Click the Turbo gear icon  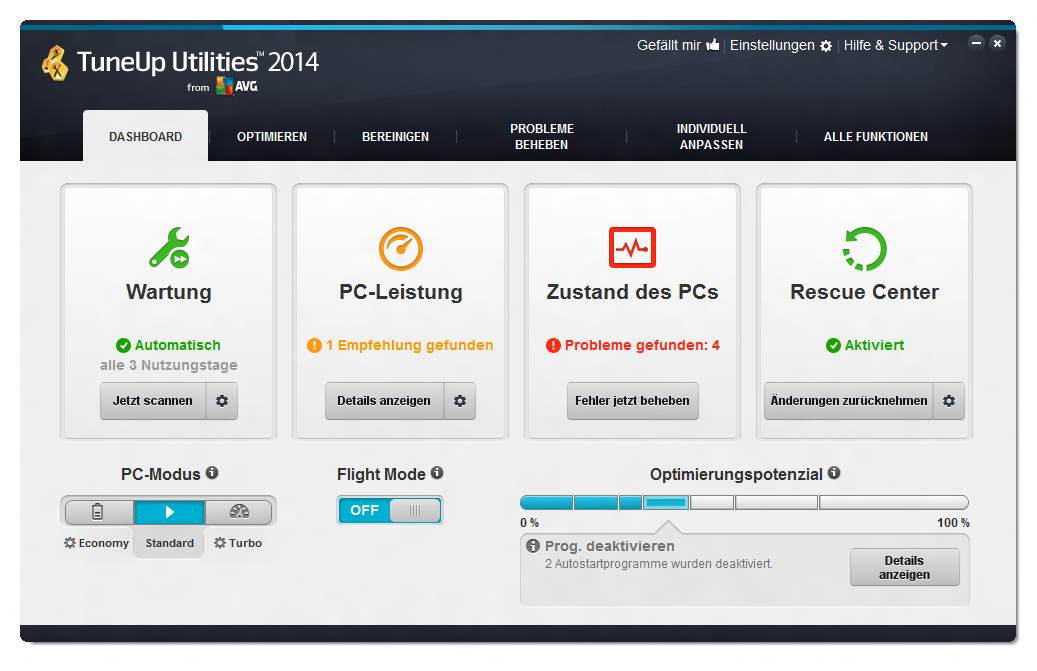pos(220,543)
